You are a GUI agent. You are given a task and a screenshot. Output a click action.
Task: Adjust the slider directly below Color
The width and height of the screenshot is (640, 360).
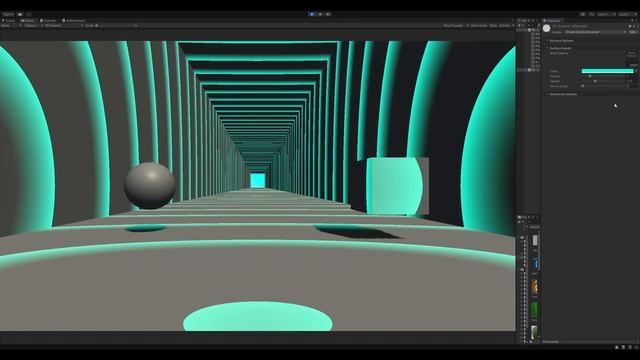603,76
